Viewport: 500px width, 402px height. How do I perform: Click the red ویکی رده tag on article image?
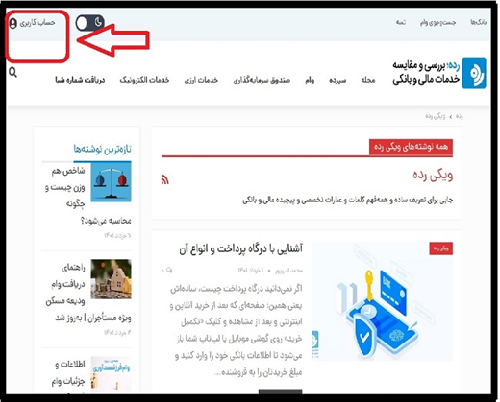coord(441,249)
